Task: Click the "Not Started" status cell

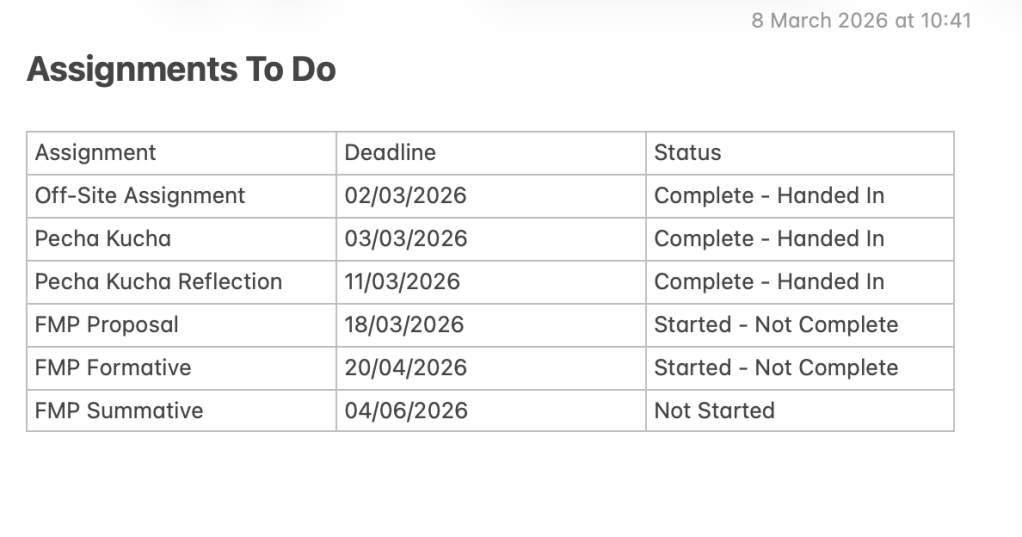Action: pyautogui.click(x=714, y=411)
